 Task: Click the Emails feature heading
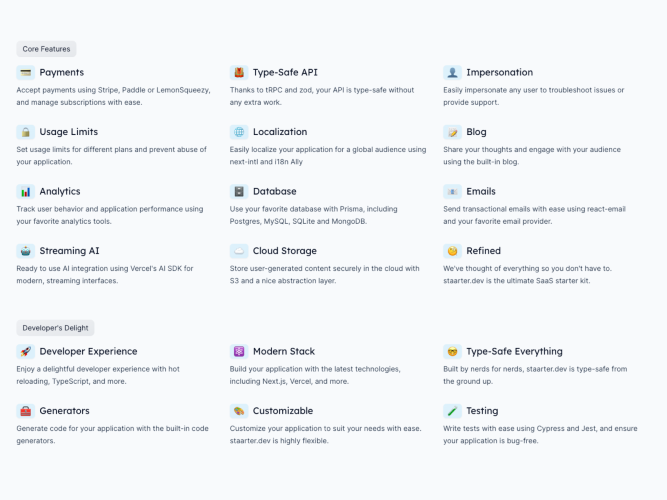[x=481, y=191]
